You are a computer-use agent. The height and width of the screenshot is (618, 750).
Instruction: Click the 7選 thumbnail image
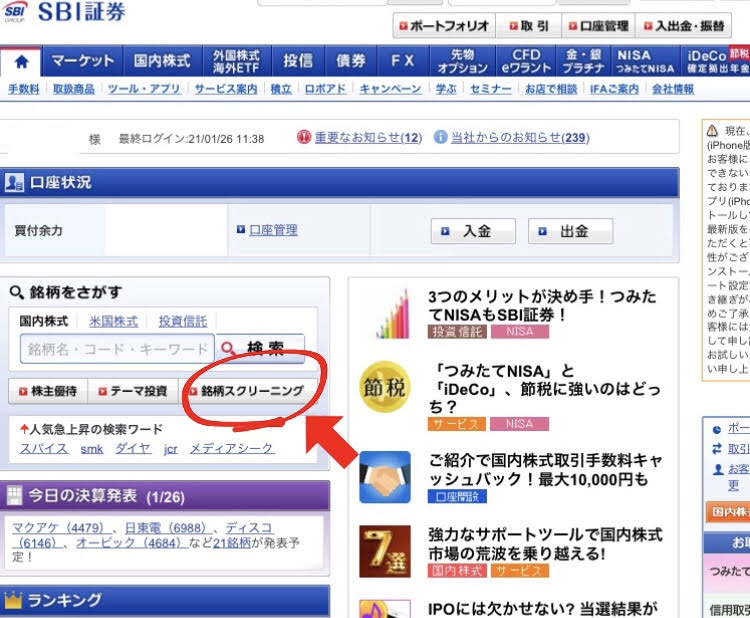(385, 551)
